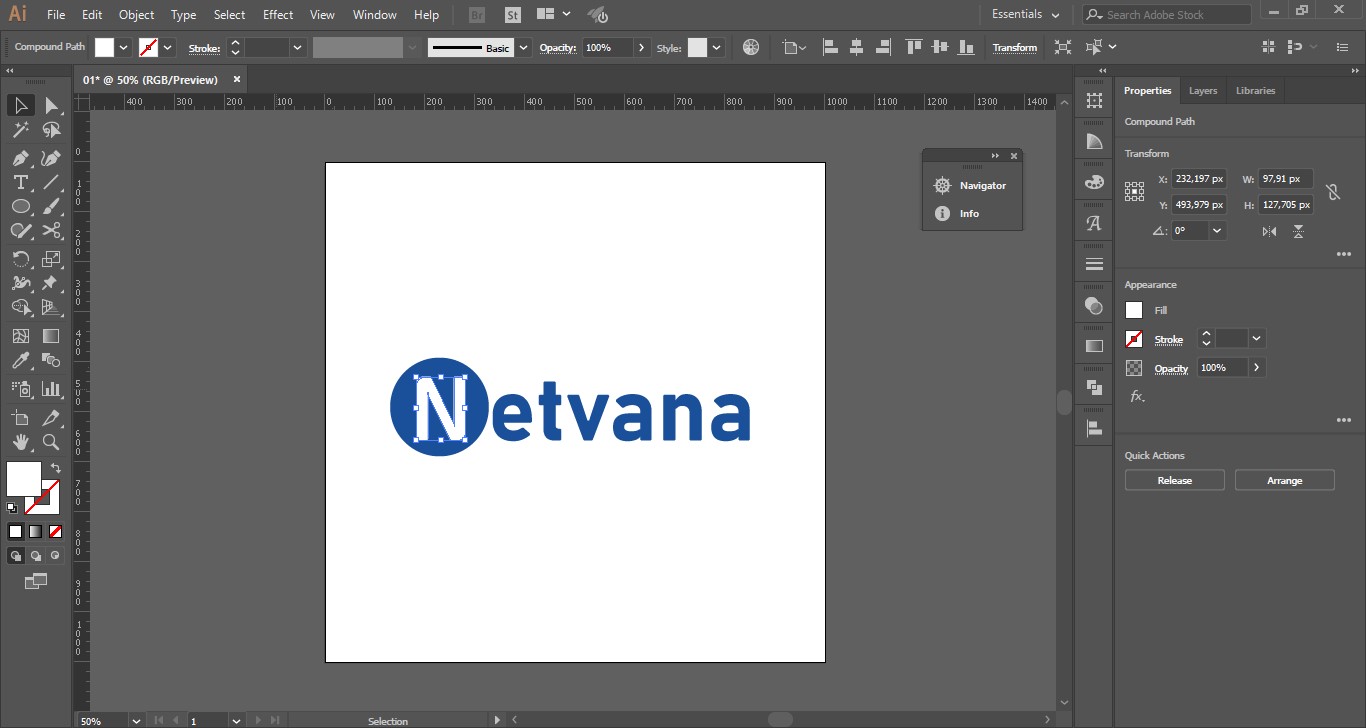Open the Effect menu
This screenshot has height=728, width=1366.
pyautogui.click(x=278, y=15)
